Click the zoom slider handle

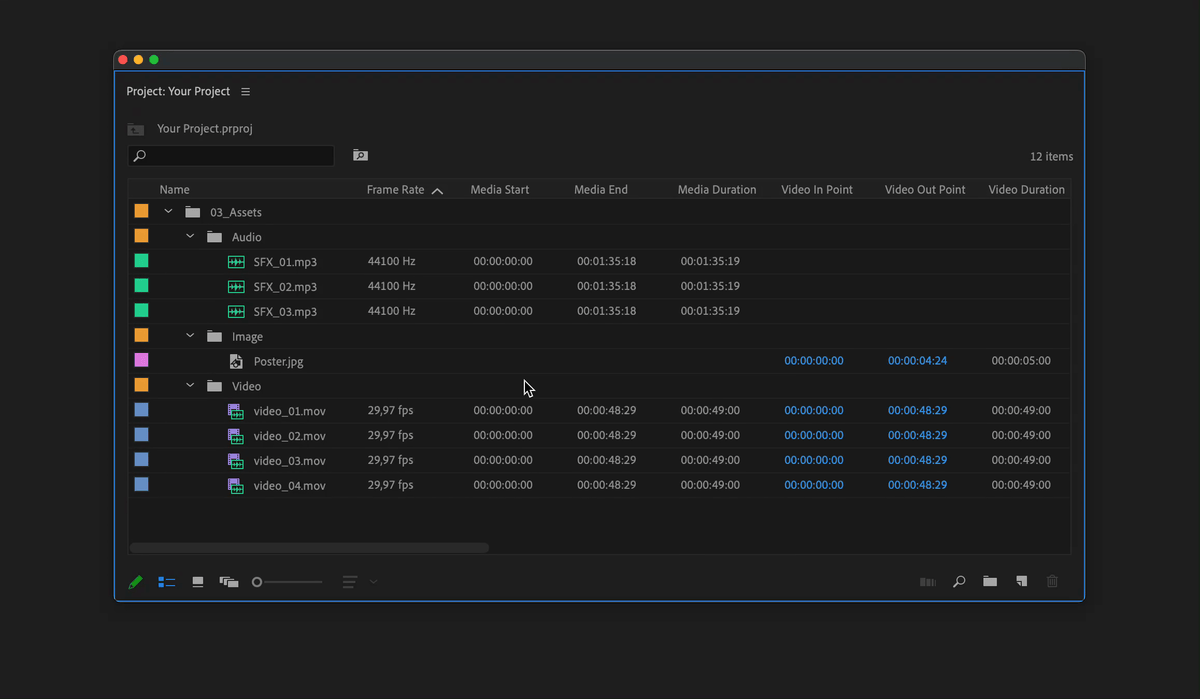(x=257, y=582)
